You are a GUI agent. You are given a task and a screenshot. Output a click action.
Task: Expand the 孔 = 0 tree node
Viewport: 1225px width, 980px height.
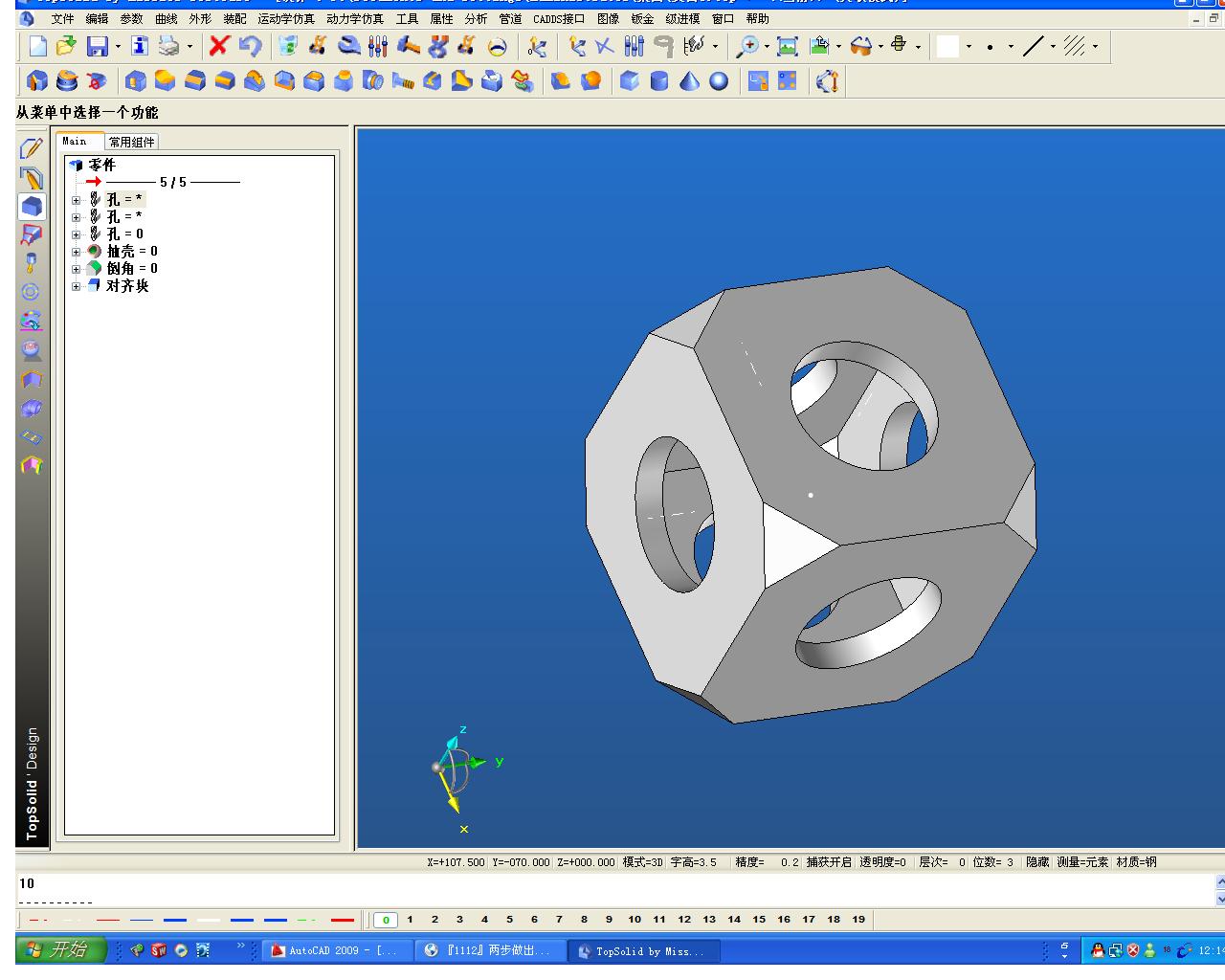77,234
